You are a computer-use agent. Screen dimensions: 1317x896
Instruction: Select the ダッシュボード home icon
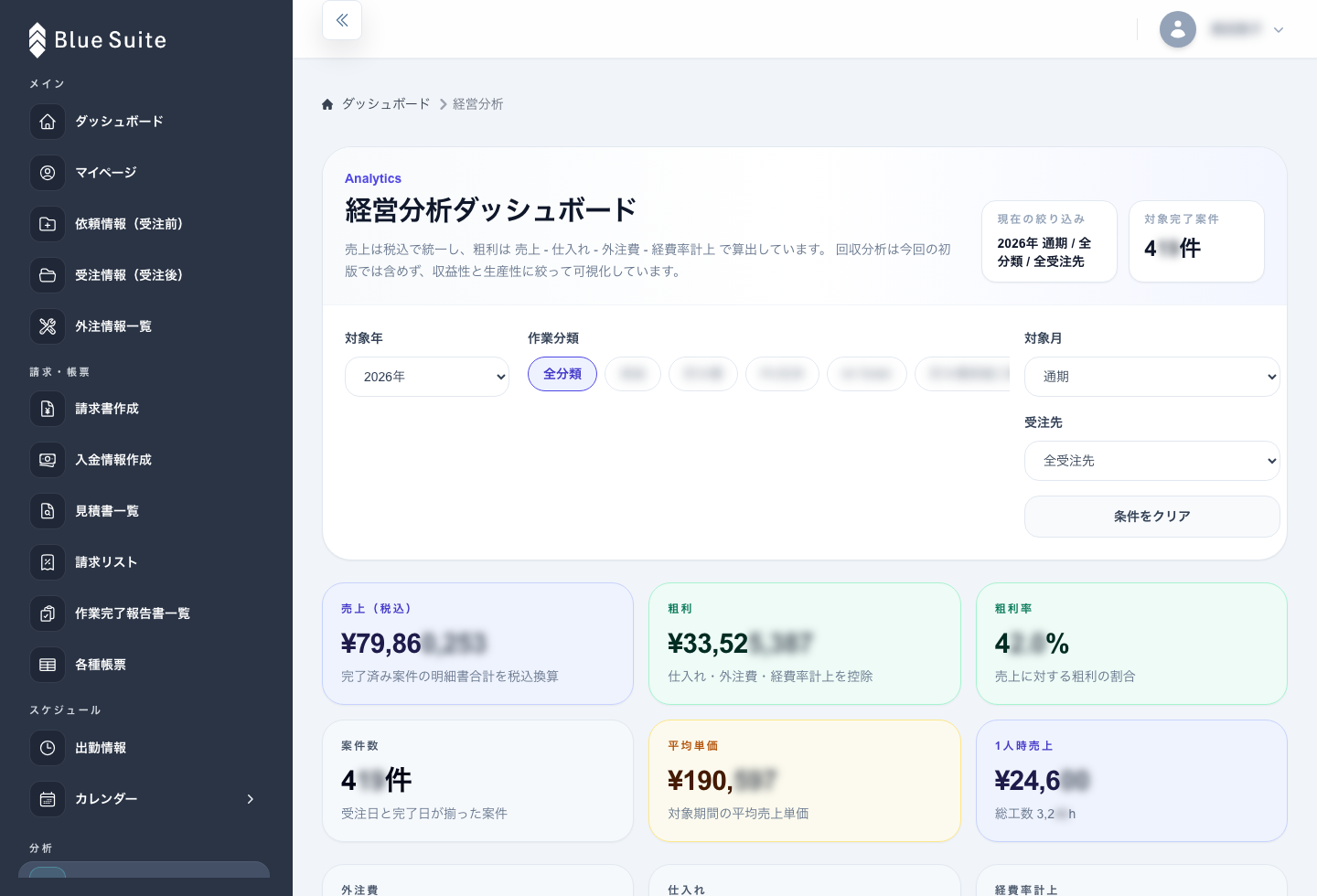48,122
